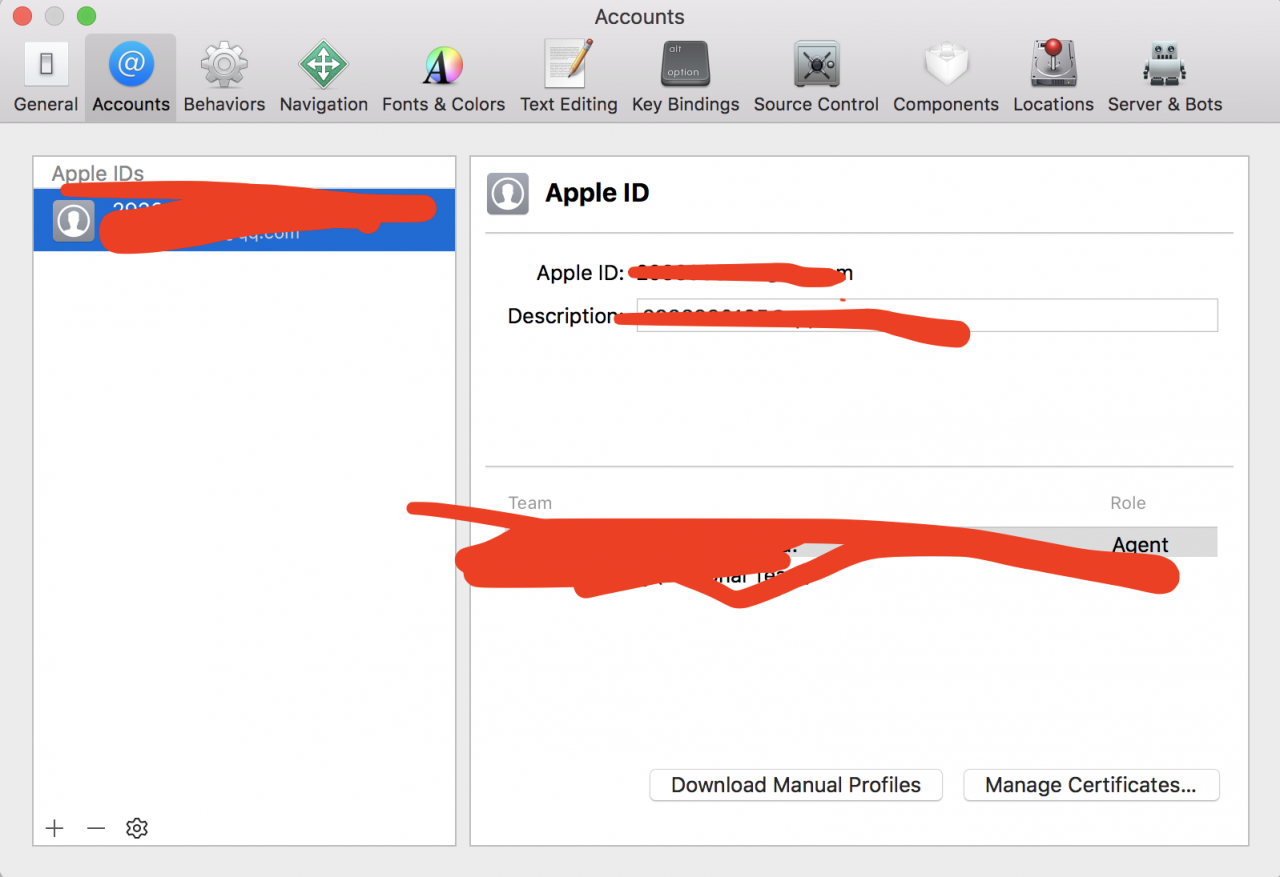Click the Manage Certificates button
This screenshot has width=1280, height=877.
click(1091, 785)
